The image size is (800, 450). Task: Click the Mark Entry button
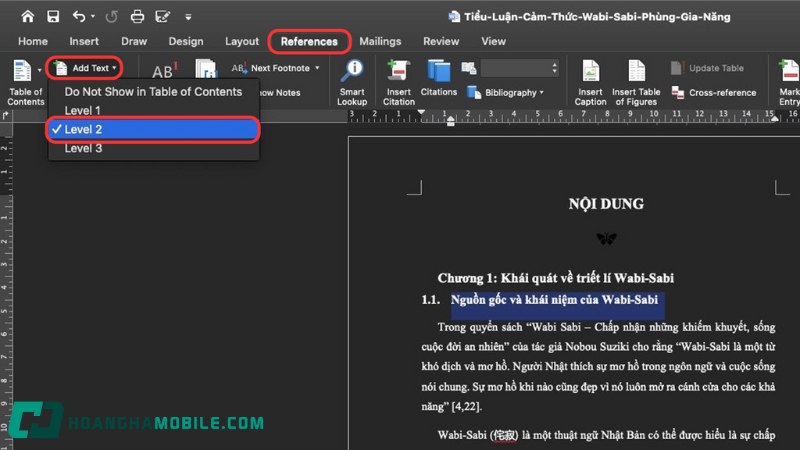click(x=789, y=82)
